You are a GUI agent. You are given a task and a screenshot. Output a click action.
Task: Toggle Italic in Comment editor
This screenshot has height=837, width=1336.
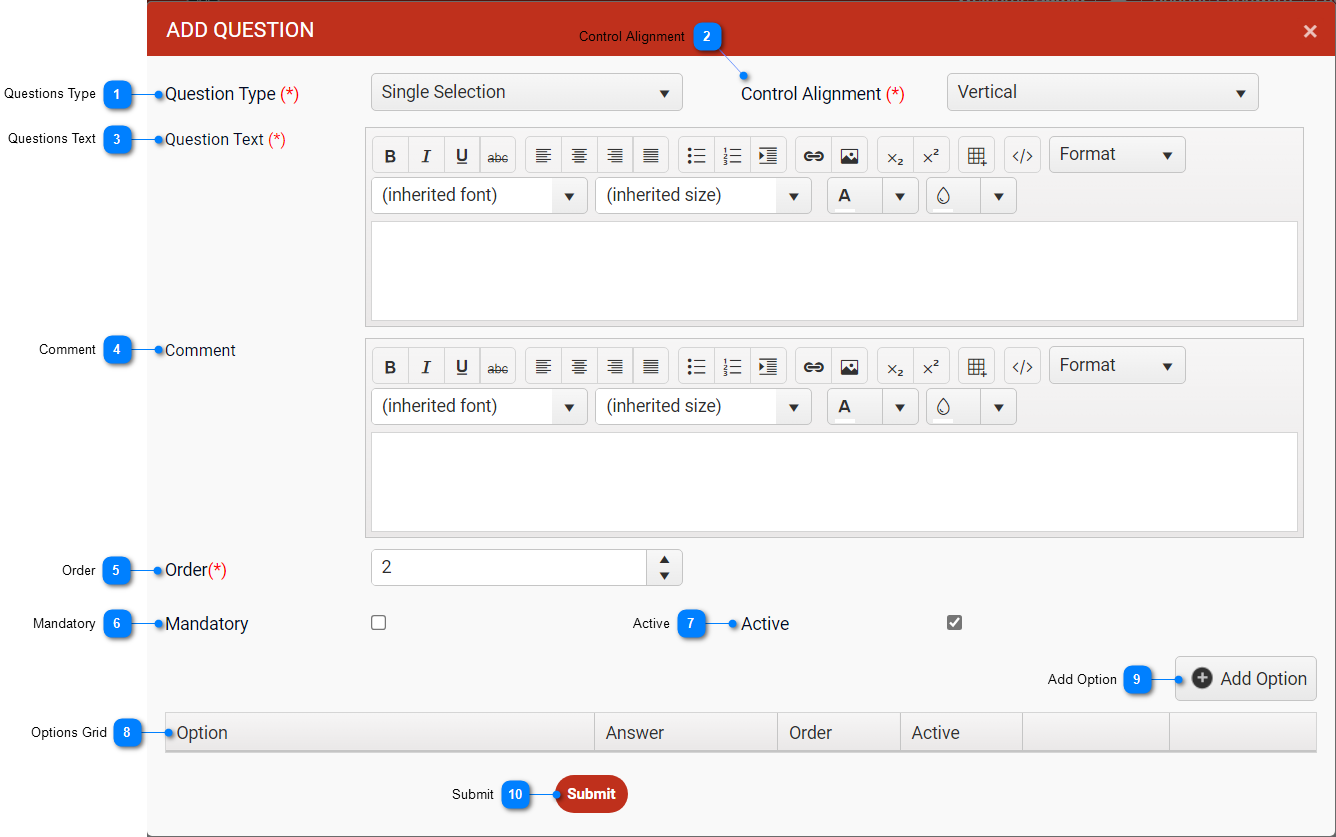click(x=427, y=366)
